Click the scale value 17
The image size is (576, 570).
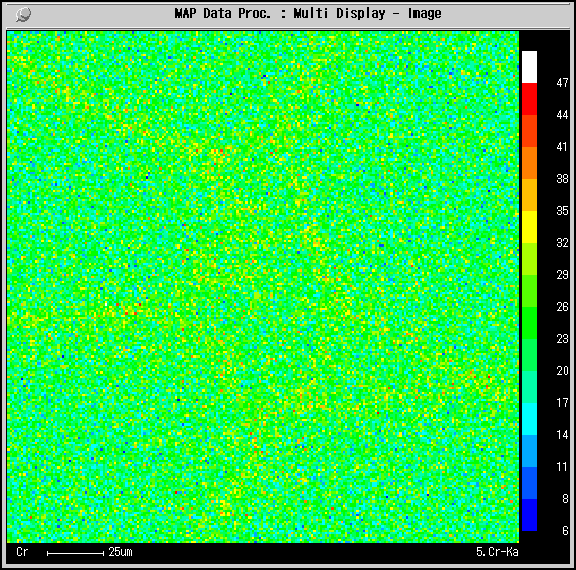[x=562, y=403]
